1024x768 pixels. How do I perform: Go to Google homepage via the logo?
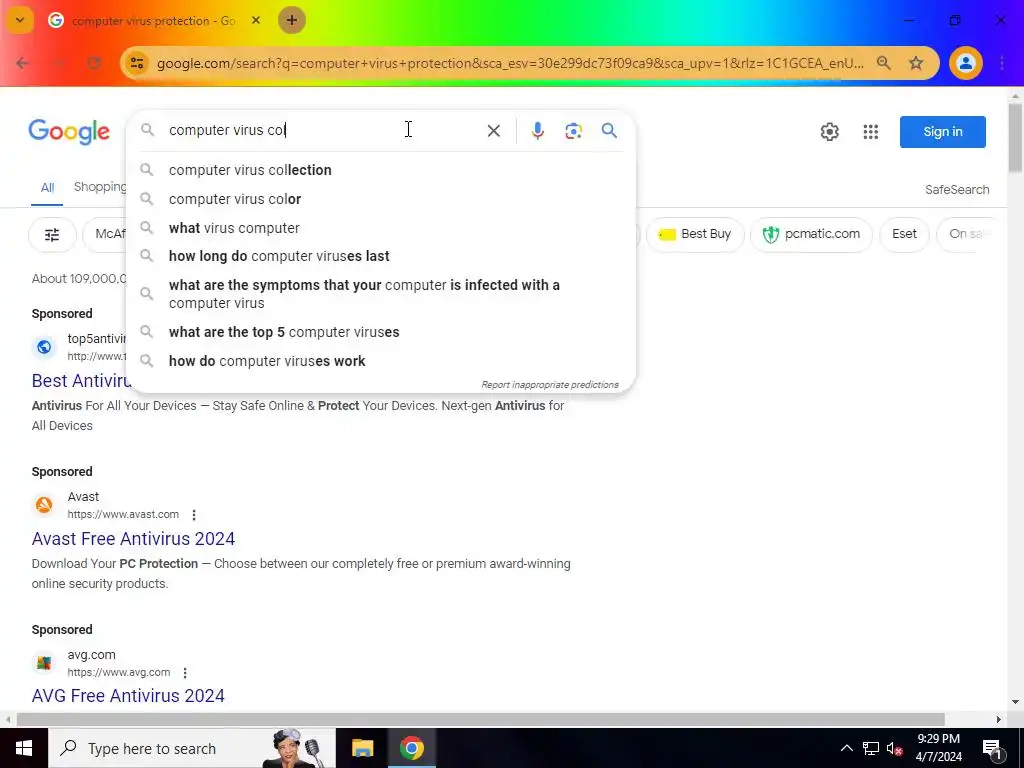coord(69,132)
